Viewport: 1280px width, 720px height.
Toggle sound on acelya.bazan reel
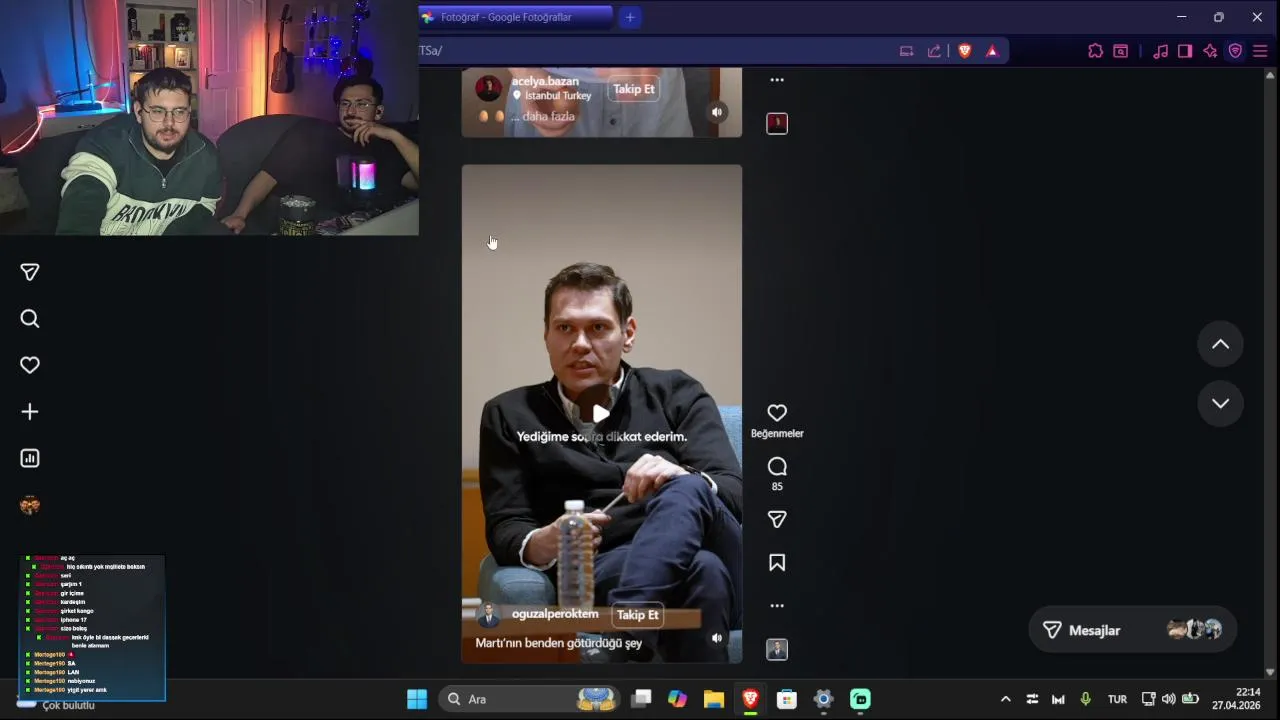[717, 112]
